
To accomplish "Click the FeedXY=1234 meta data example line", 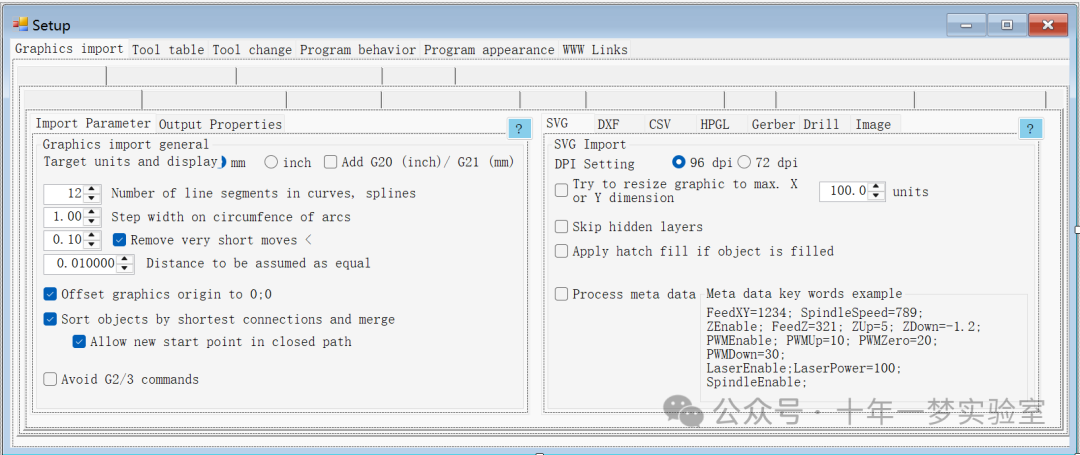I will pos(815,312).
